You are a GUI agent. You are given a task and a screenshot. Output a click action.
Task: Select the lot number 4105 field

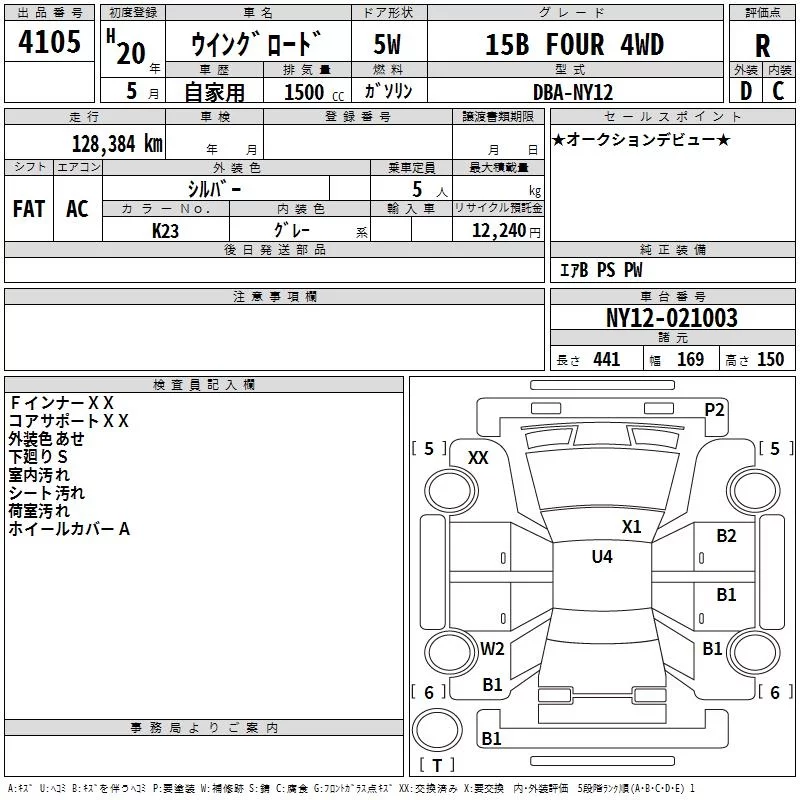(x=49, y=42)
